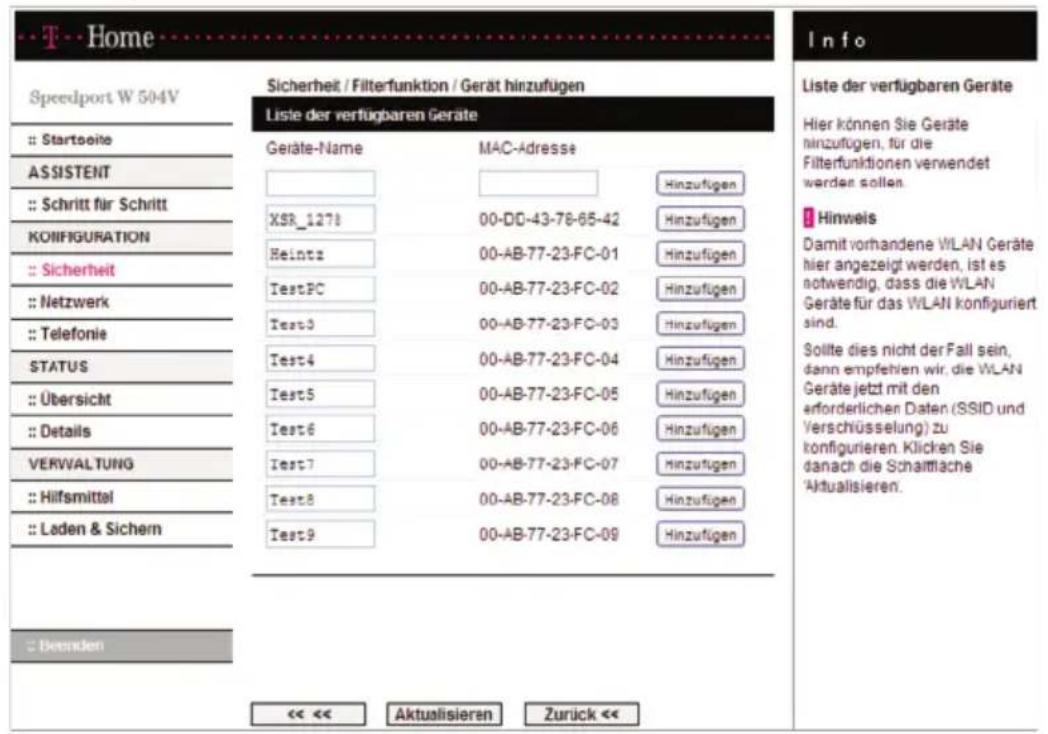Click the Geräte-Name column header

tap(314, 148)
